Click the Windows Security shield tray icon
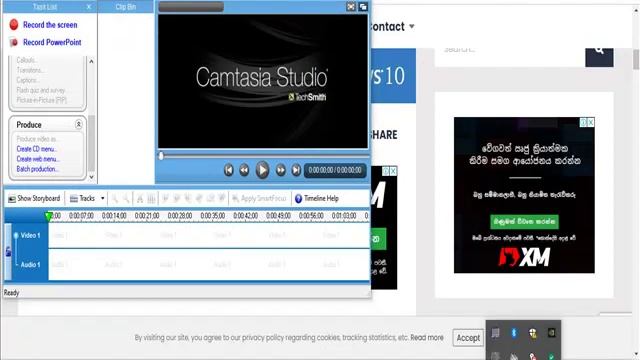This screenshot has width=640, height=360. (x=533, y=333)
